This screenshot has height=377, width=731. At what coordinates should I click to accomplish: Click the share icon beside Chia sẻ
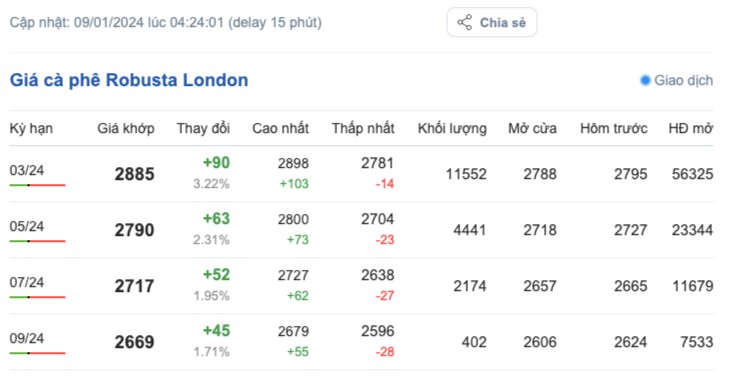tap(464, 22)
